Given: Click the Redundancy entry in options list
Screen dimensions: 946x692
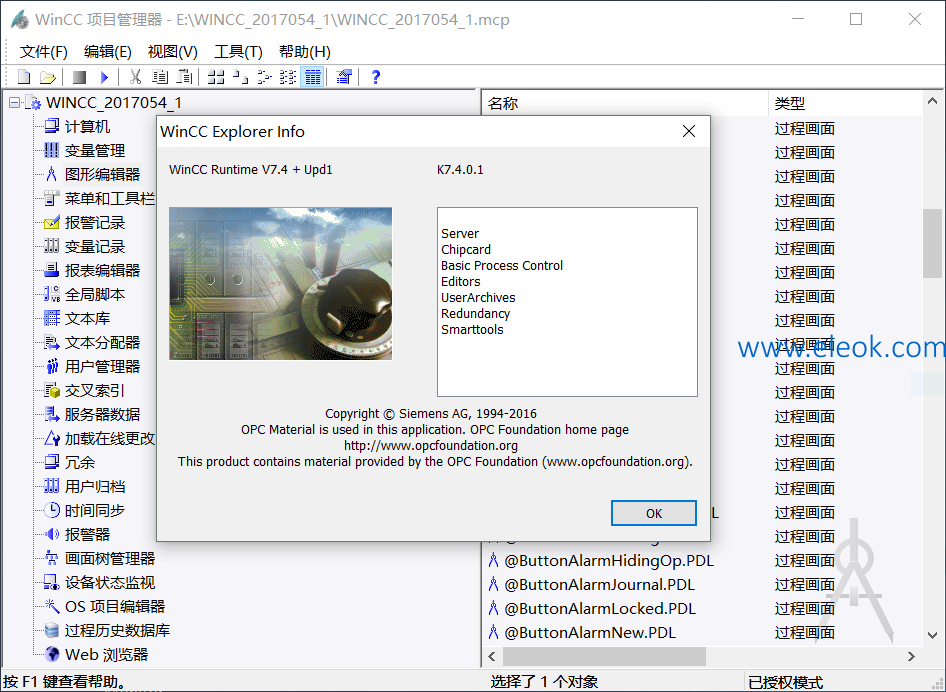Looking at the screenshot, I should tap(475, 314).
